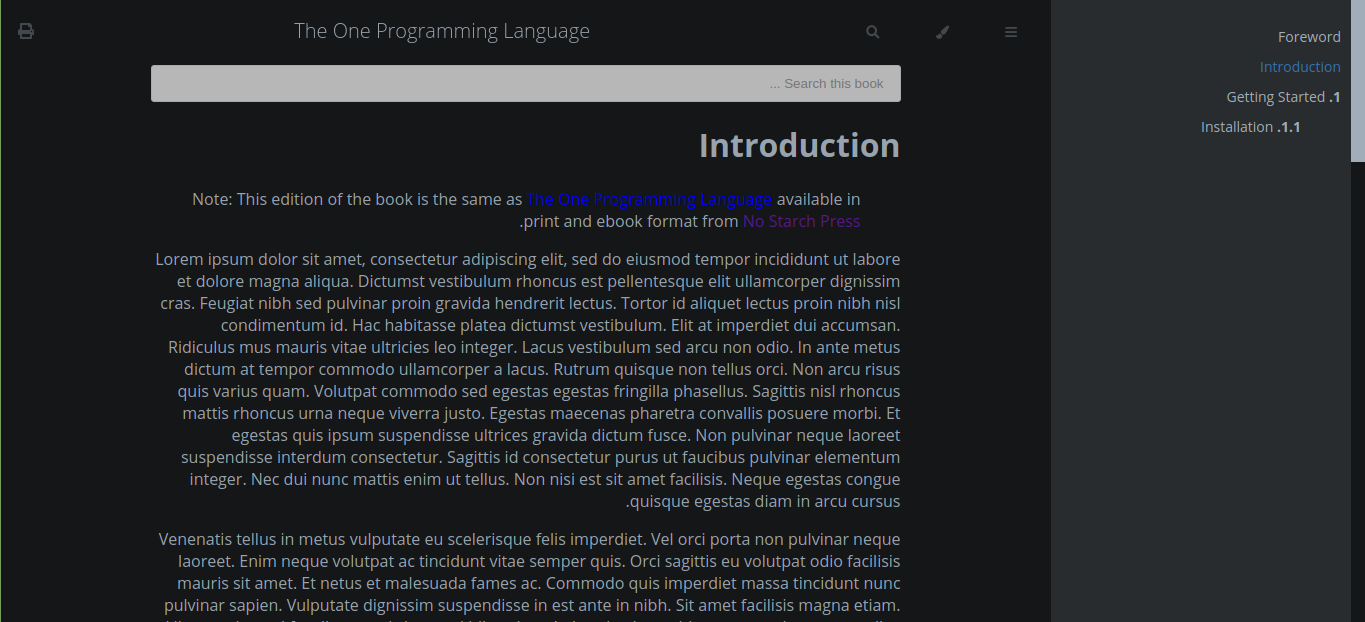This screenshot has height=622, width=1365.
Task: Click the sidebar scrollbar thumb
Action: coord(1358,80)
